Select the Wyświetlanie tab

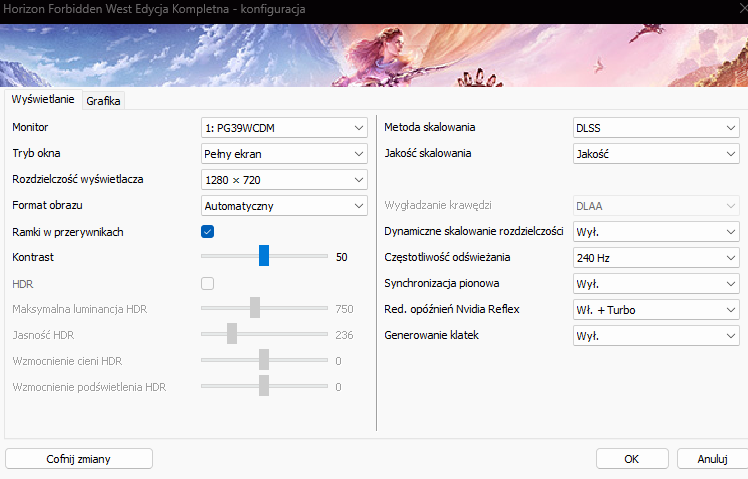43,99
